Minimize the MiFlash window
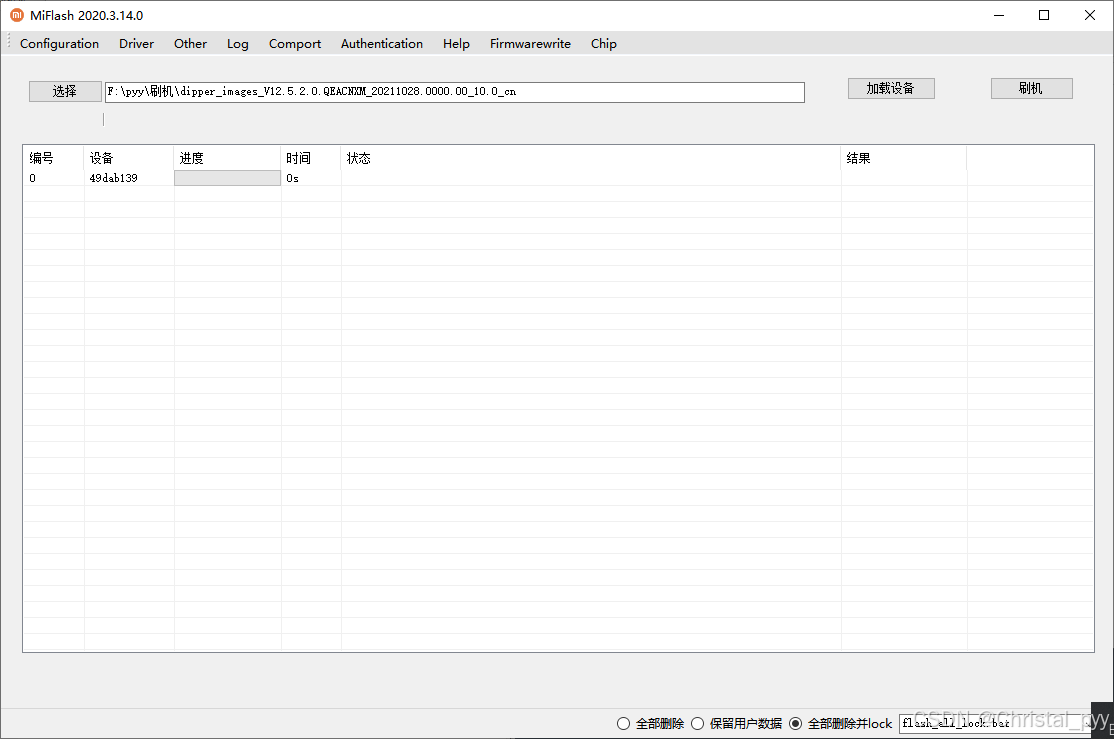The image size is (1114, 739). click(999, 15)
